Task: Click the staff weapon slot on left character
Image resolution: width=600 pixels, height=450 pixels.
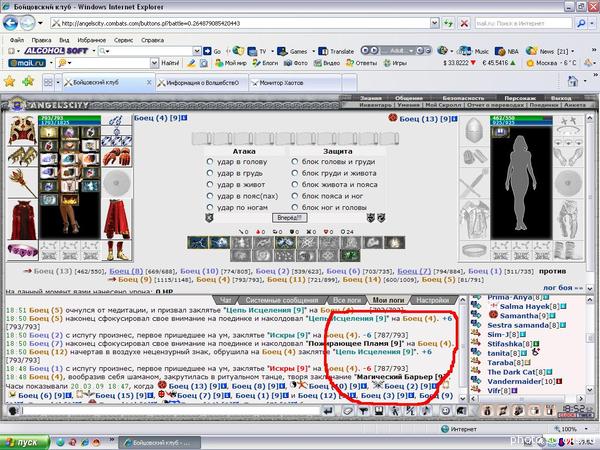Action: pyautogui.click(x=23, y=183)
